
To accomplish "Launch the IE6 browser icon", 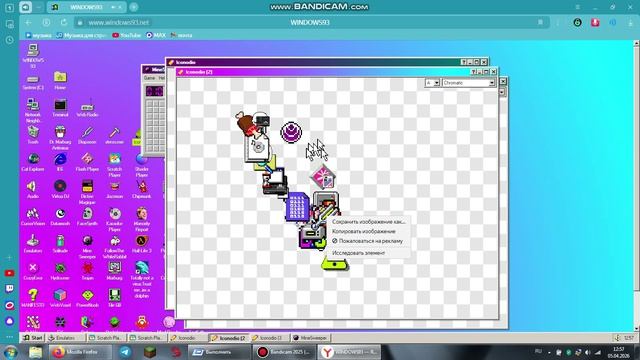I will pos(60,162).
